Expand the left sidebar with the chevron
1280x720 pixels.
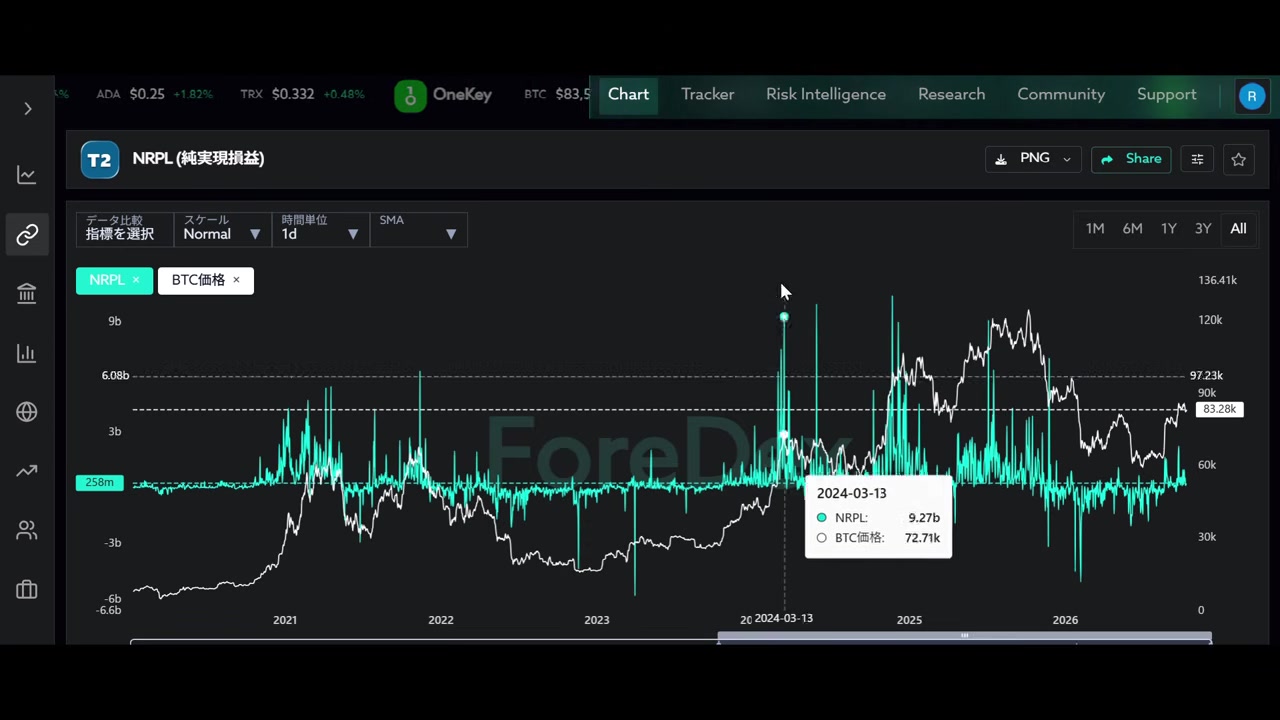(x=28, y=108)
